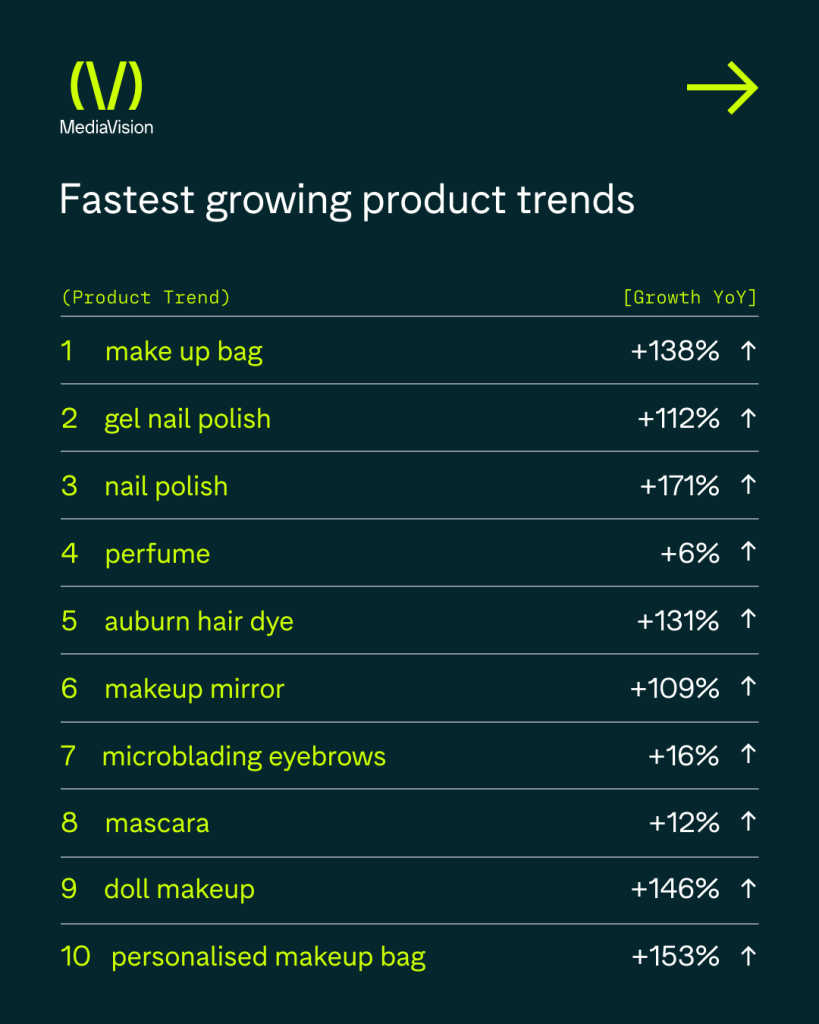Screen dimensions: 819x1024
Task: Click the up arrow beside +153%
Action: pyautogui.click(x=747, y=956)
